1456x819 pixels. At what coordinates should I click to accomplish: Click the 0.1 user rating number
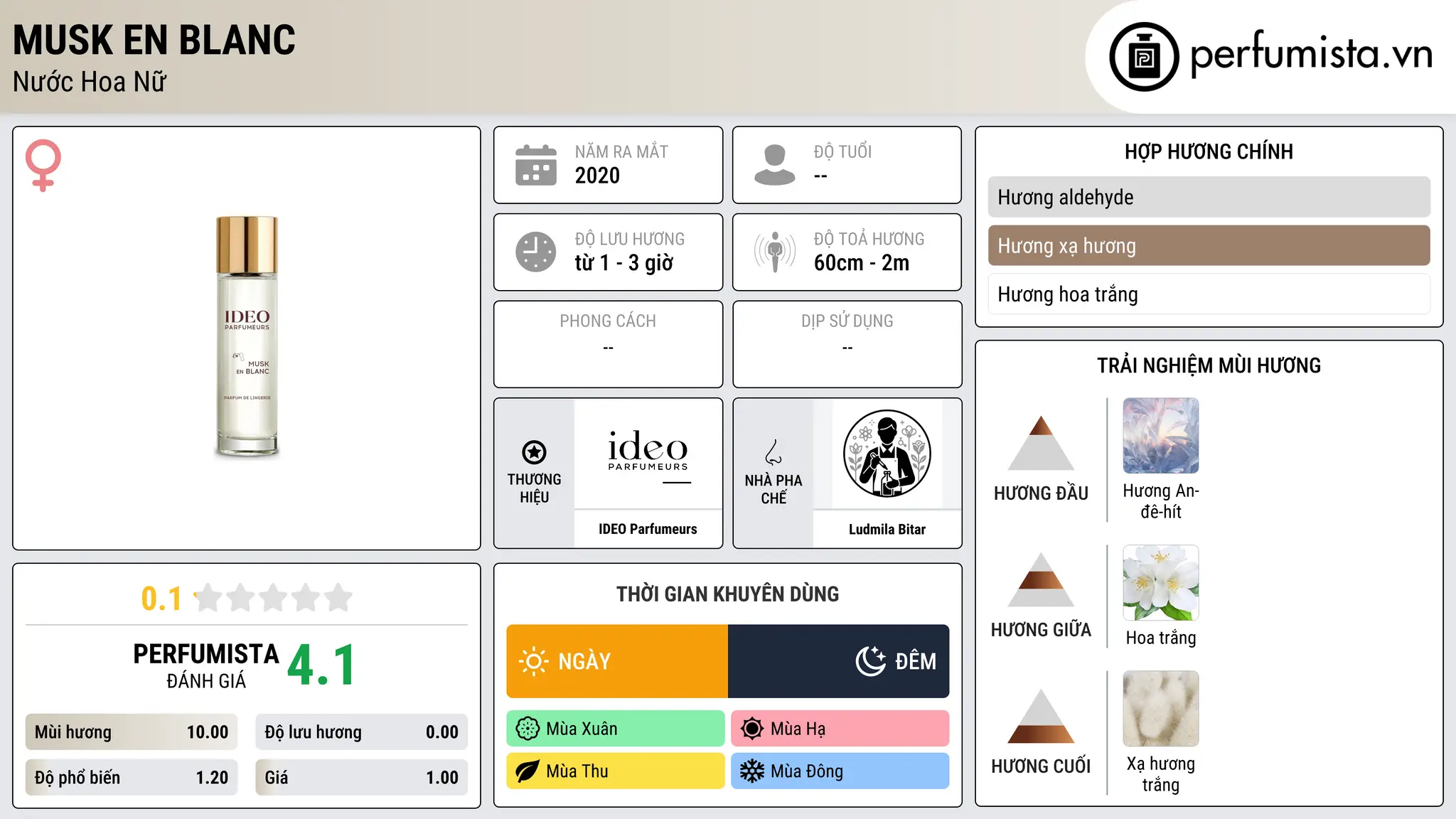point(161,599)
